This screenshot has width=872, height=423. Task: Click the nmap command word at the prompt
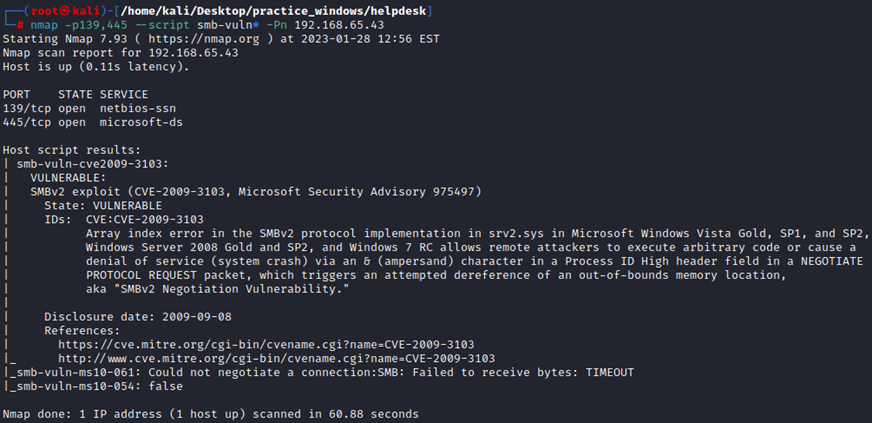coord(44,25)
